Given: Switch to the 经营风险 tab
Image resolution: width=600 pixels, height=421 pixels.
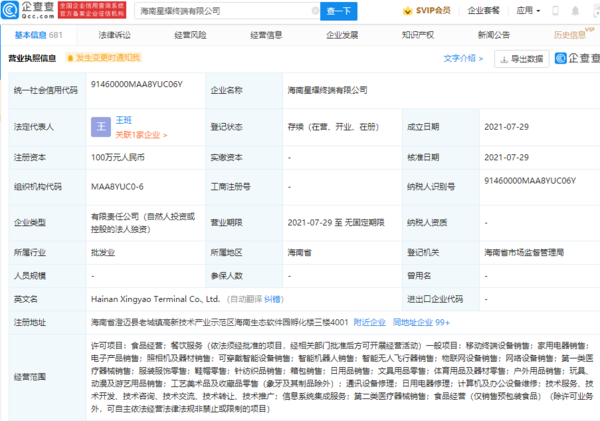Looking at the screenshot, I should coord(190,35).
